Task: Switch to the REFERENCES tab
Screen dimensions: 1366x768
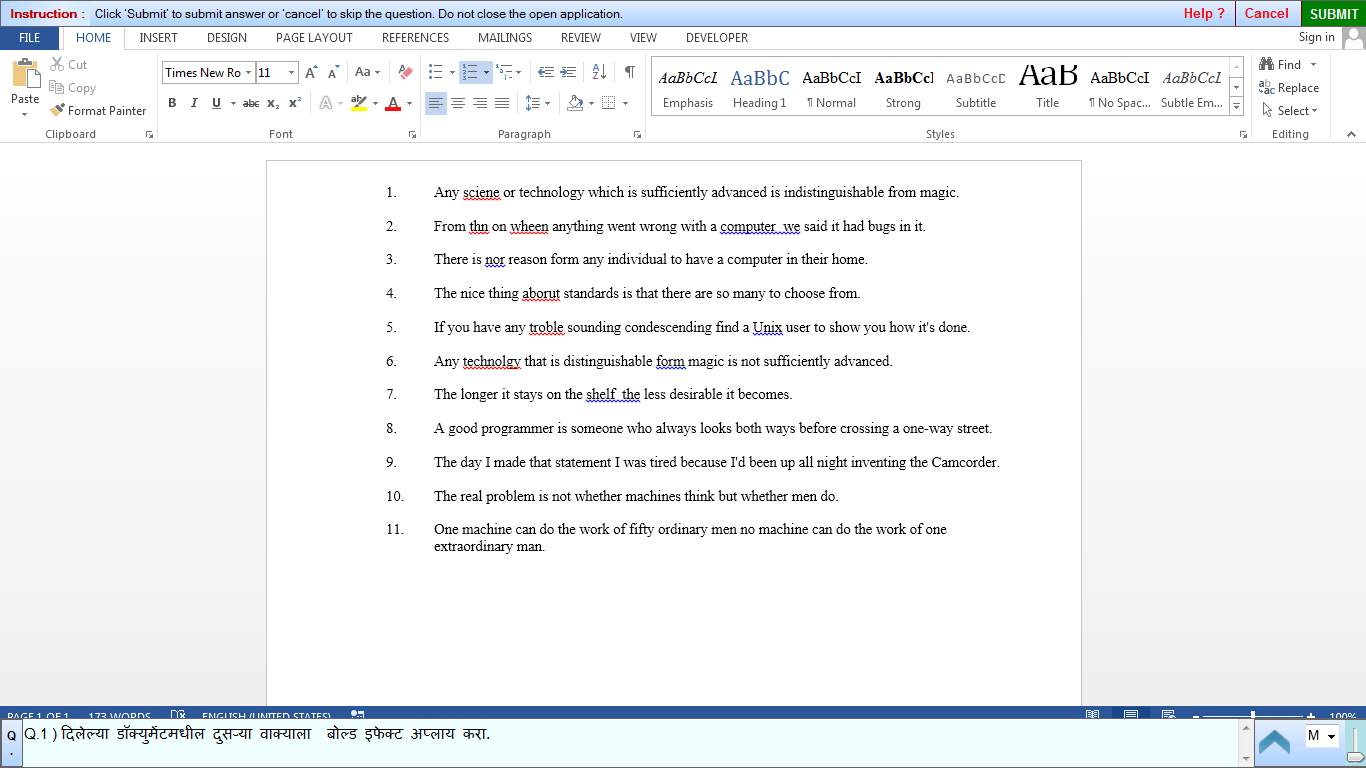Action: [416, 38]
